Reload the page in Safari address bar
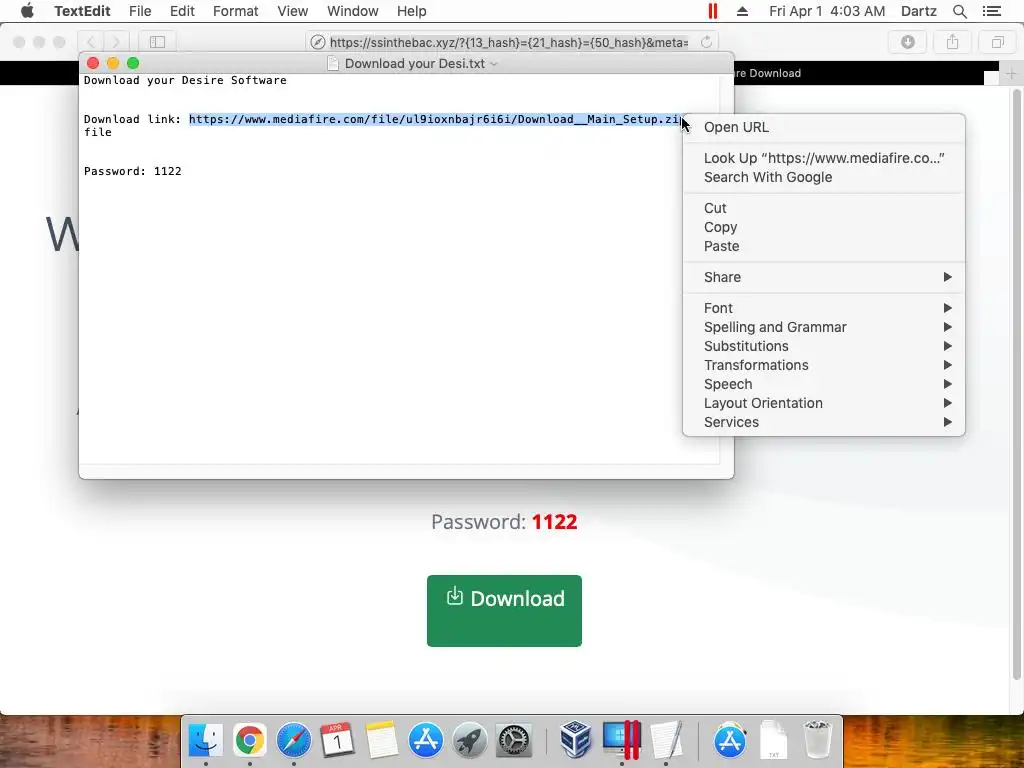 click(706, 42)
